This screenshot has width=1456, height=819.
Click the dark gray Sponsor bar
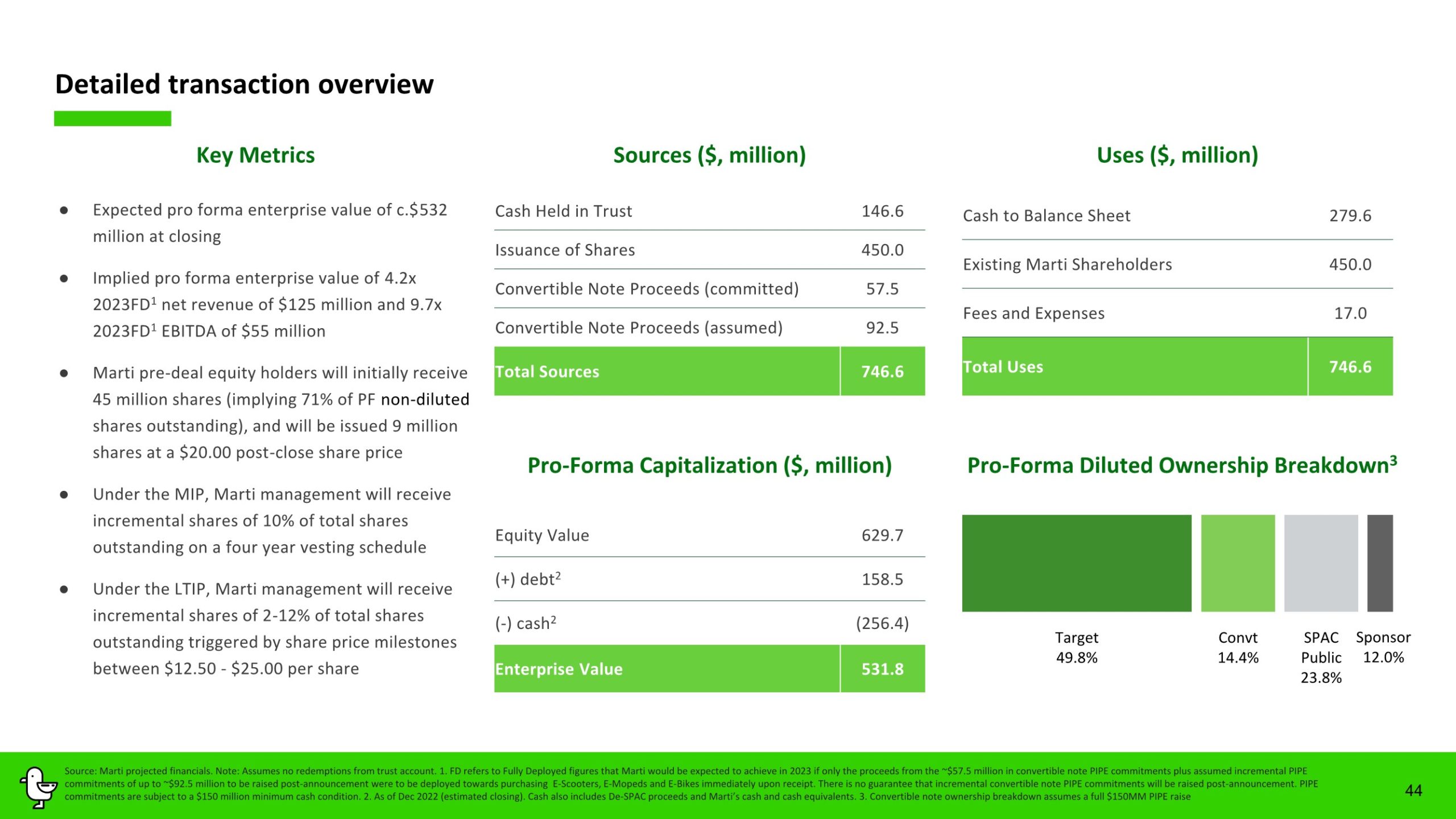coord(1380,563)
